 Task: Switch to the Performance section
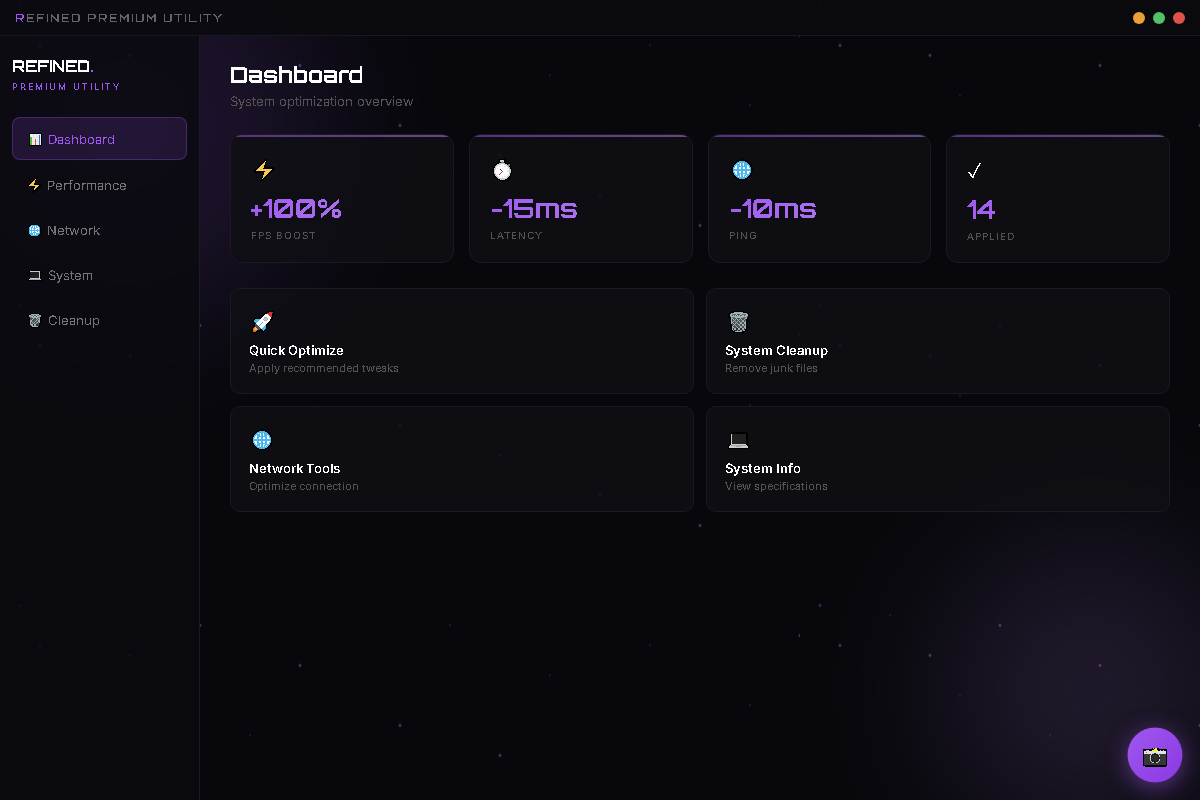coord(87,185)
